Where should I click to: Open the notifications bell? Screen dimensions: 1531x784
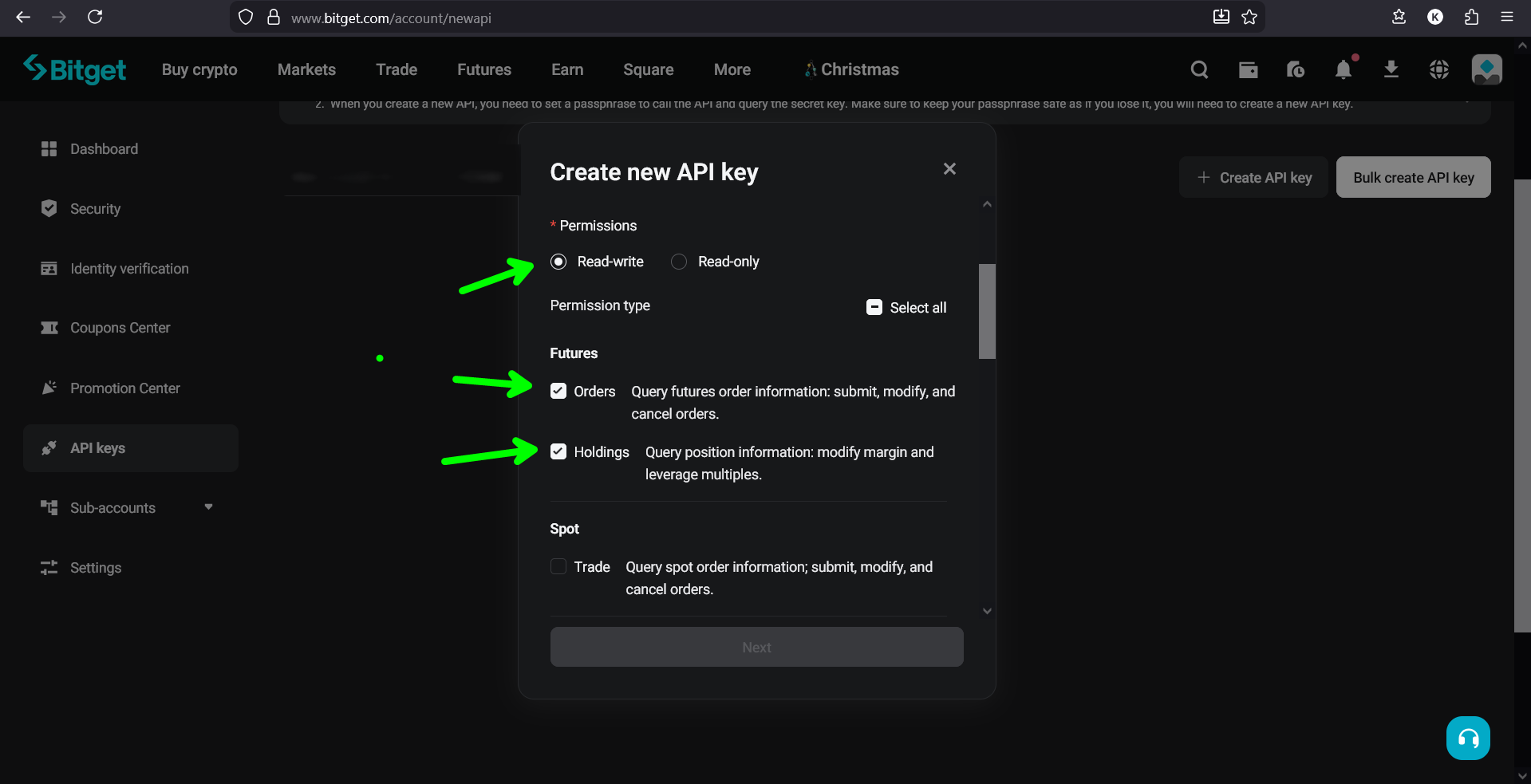(x=1344, y=69)
